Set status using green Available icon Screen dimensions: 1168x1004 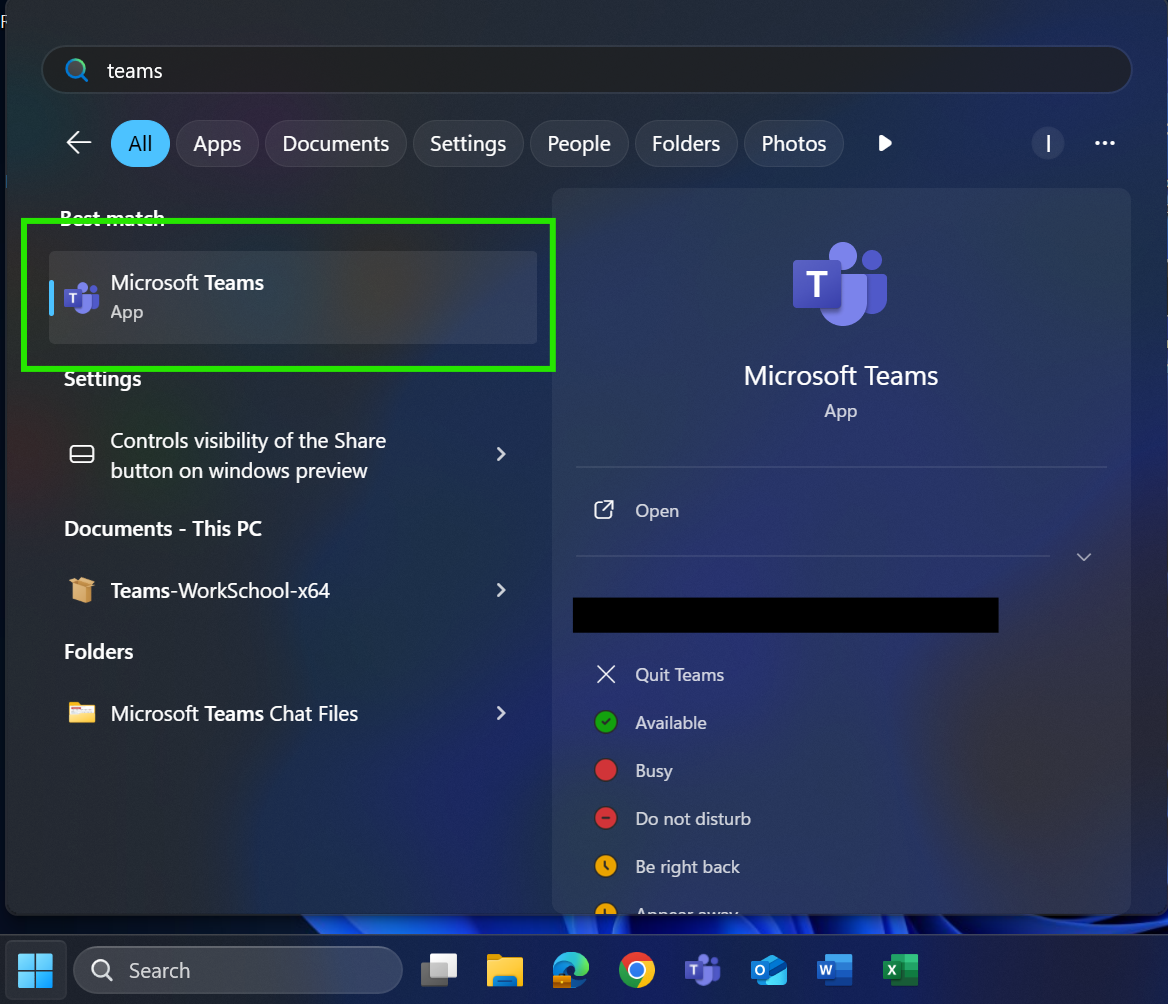point(606,722)
